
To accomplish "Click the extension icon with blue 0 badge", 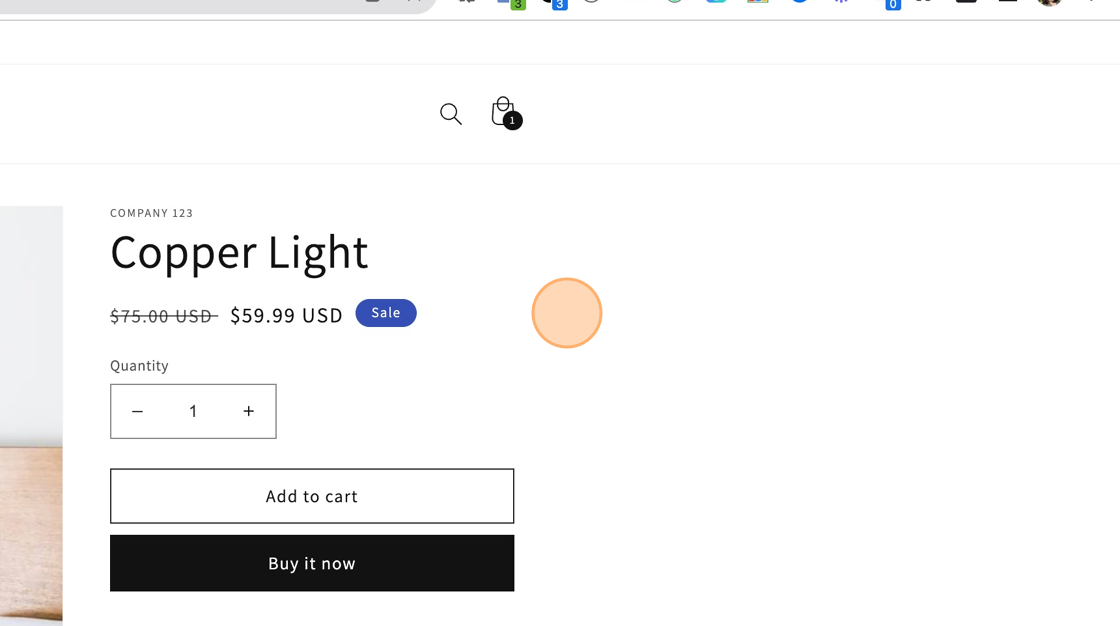I will 889,3.
